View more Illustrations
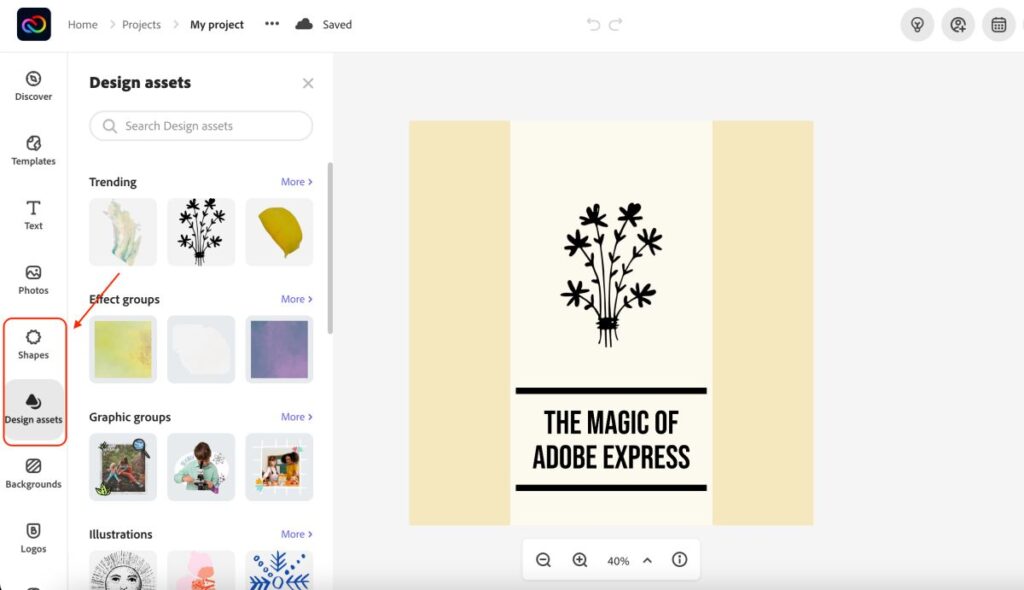This screenshot has height=590, width=1024. click(294, 534)
